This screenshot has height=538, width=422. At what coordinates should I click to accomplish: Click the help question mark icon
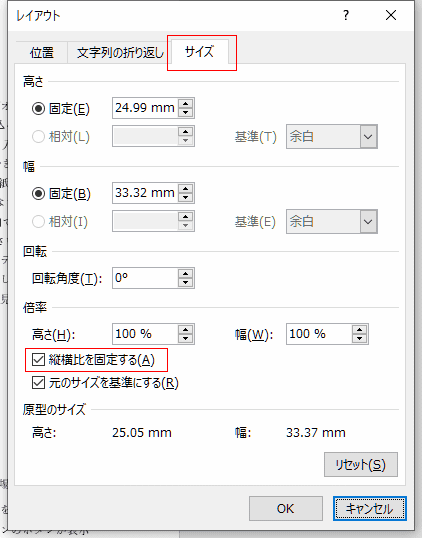[x=346, y=15]
